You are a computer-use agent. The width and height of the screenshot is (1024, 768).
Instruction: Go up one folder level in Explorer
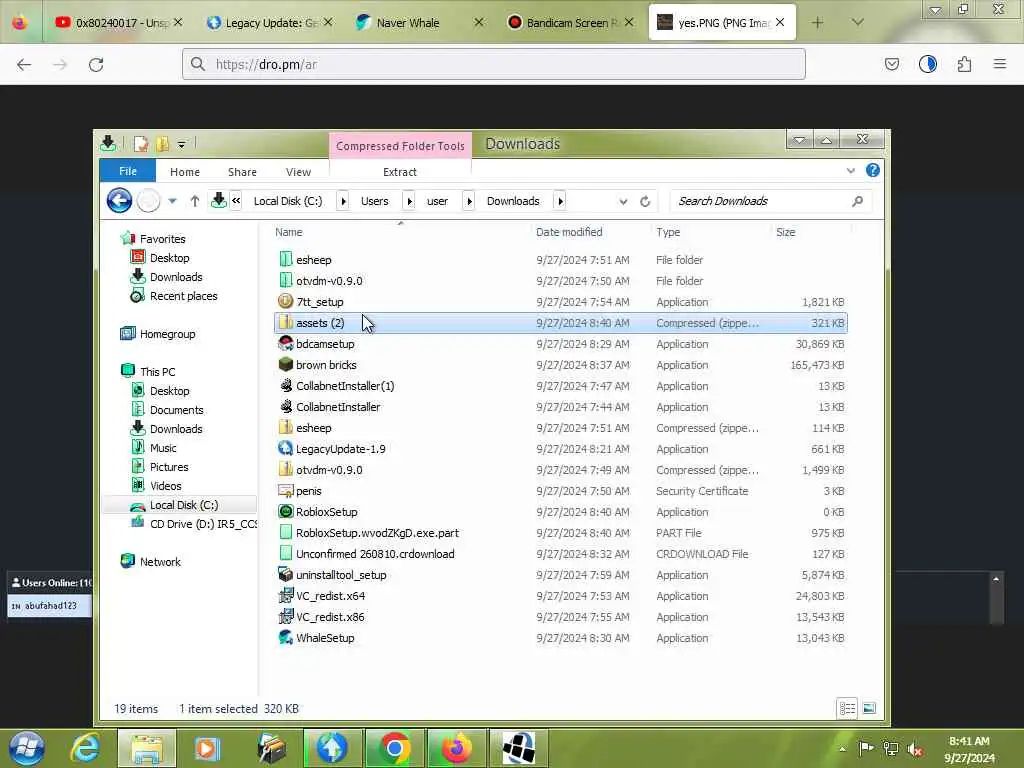(x=195, y=201)
